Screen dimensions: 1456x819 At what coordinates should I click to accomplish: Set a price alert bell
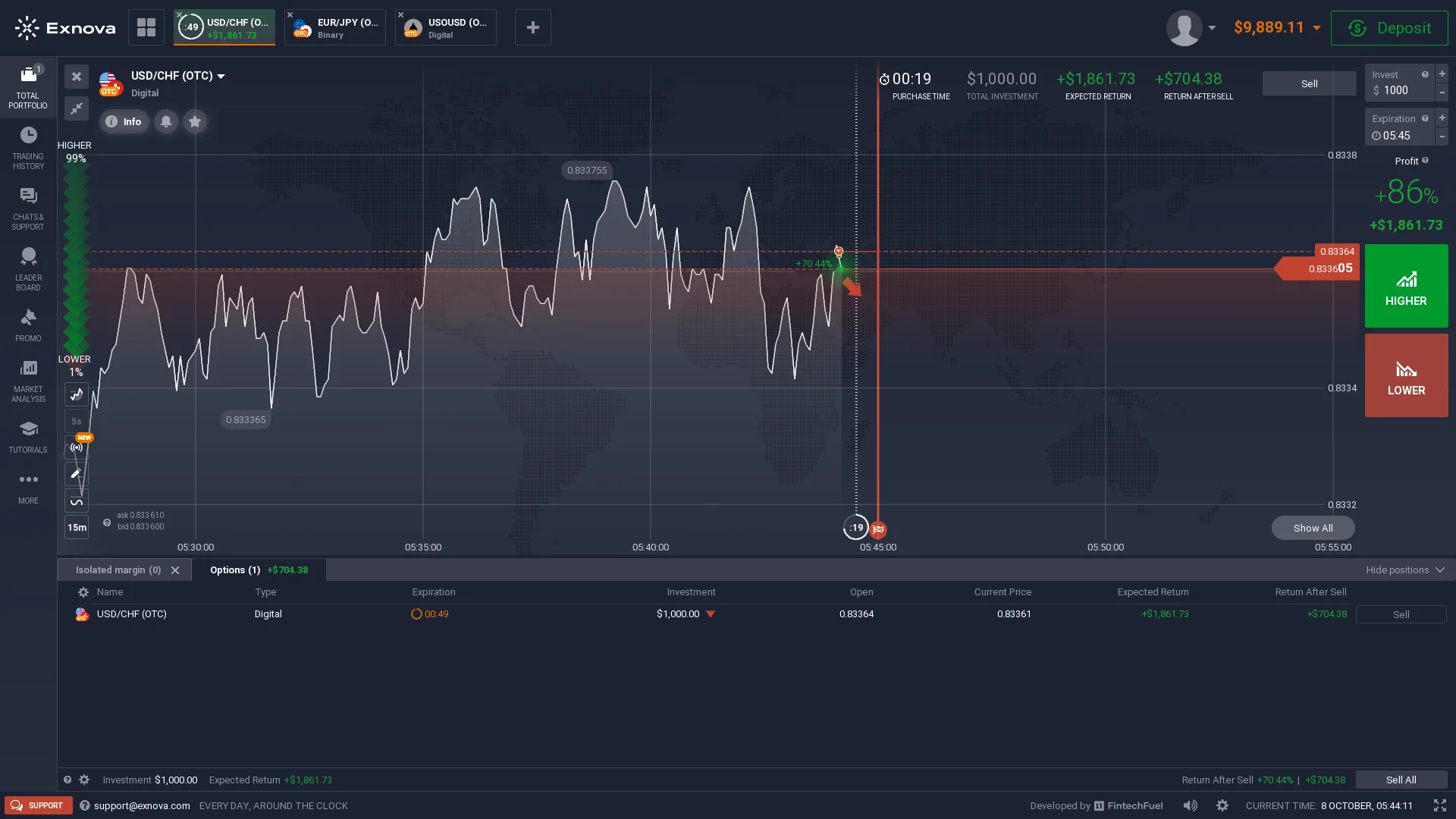[166, 121]
